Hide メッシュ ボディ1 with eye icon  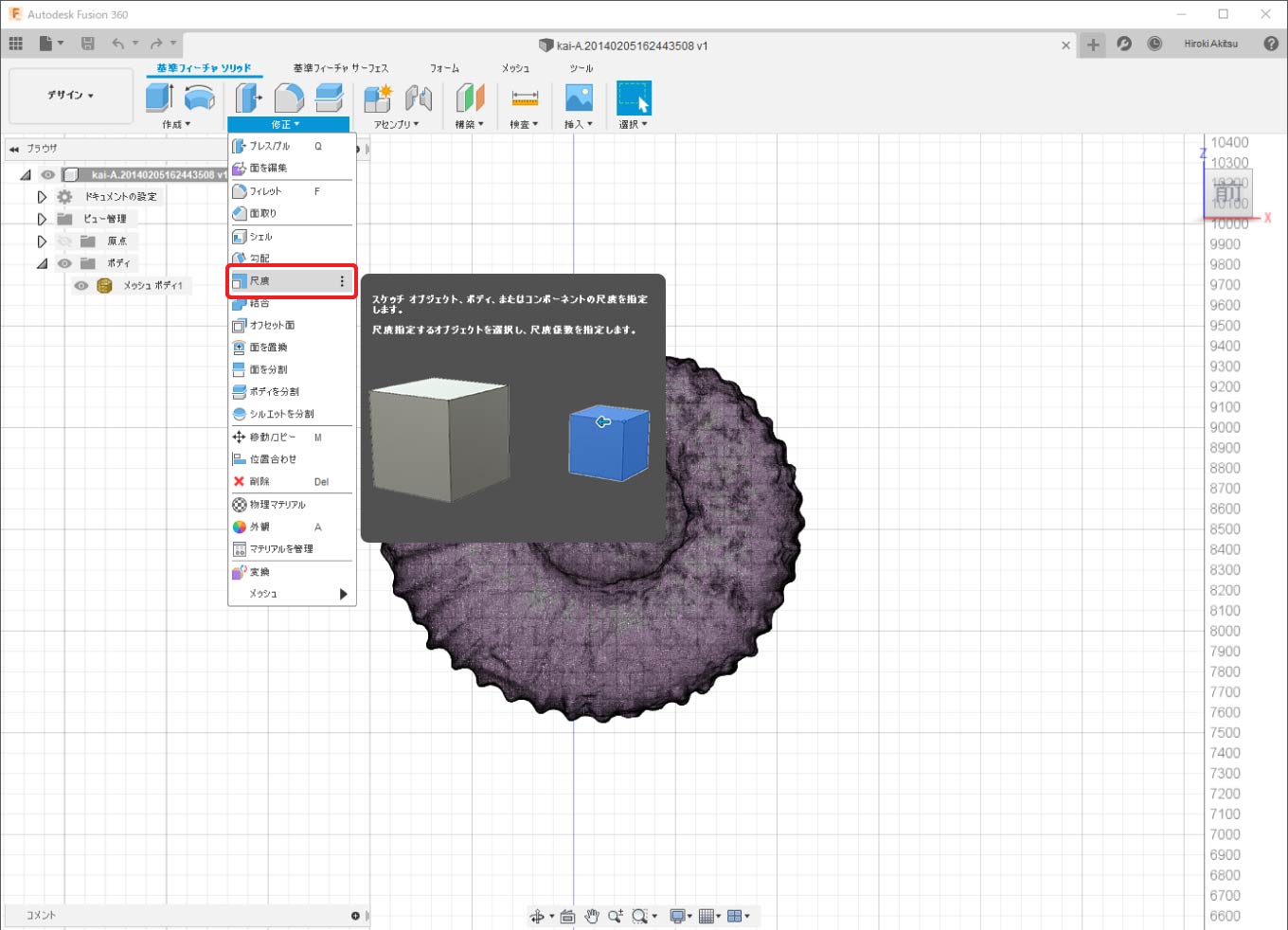81,286
